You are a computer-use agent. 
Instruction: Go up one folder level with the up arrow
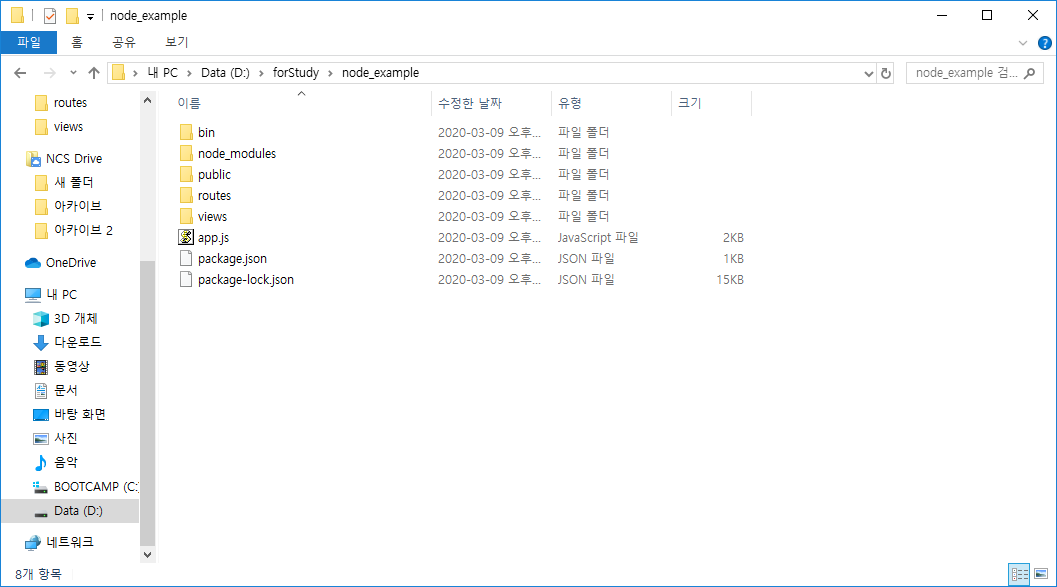coord(94,73)
